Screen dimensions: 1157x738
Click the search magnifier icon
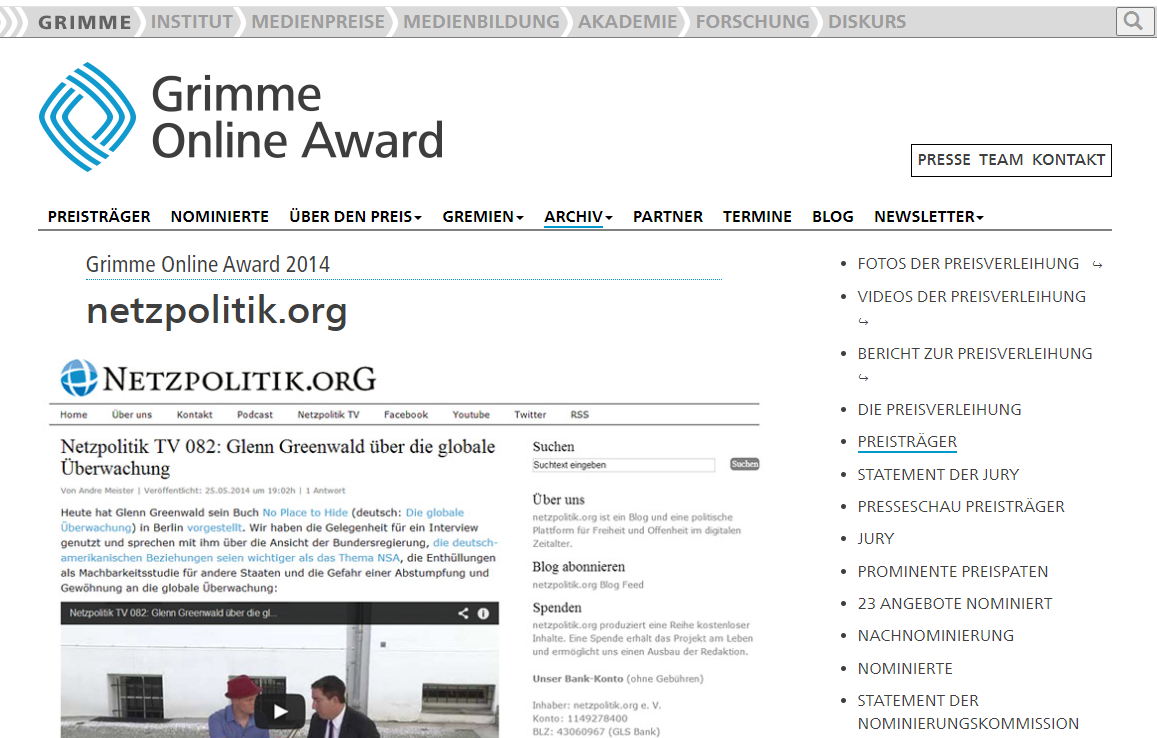(1134, 21)
